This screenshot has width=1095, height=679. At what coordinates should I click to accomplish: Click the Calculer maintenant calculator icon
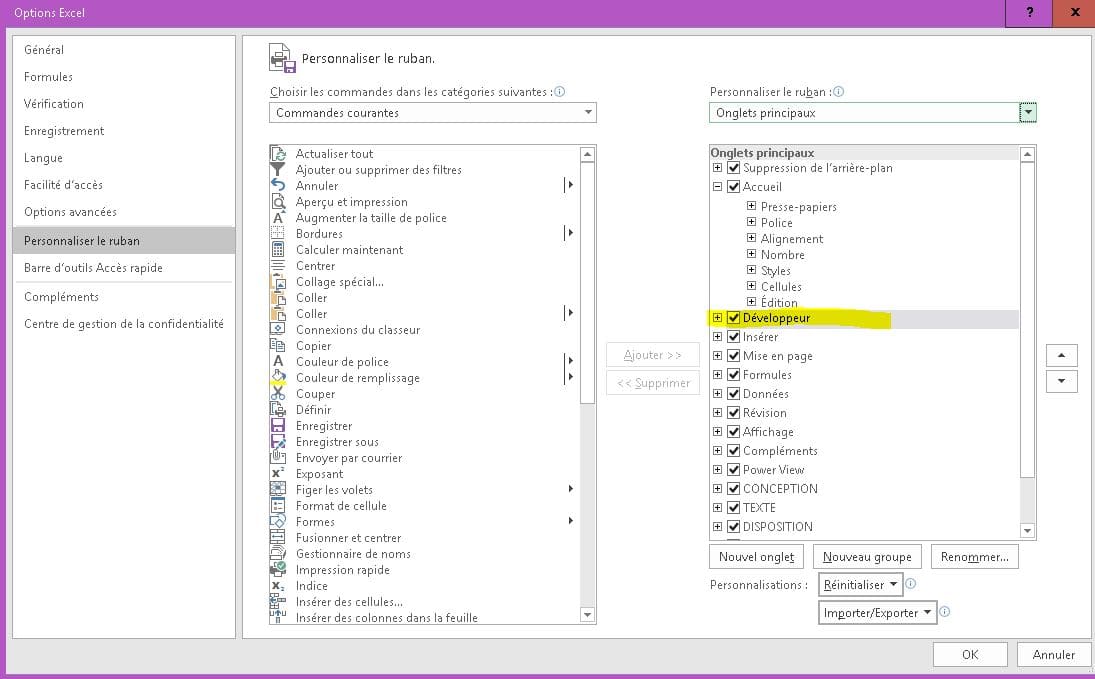point(278,250)
